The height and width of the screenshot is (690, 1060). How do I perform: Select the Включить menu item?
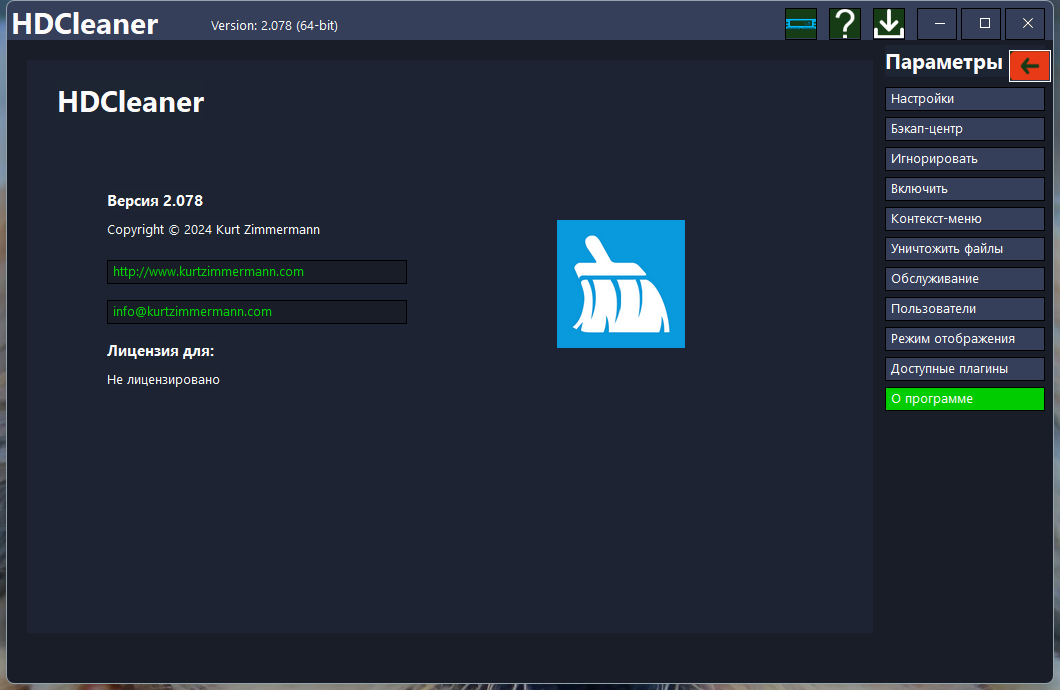[x=964, y=189]
